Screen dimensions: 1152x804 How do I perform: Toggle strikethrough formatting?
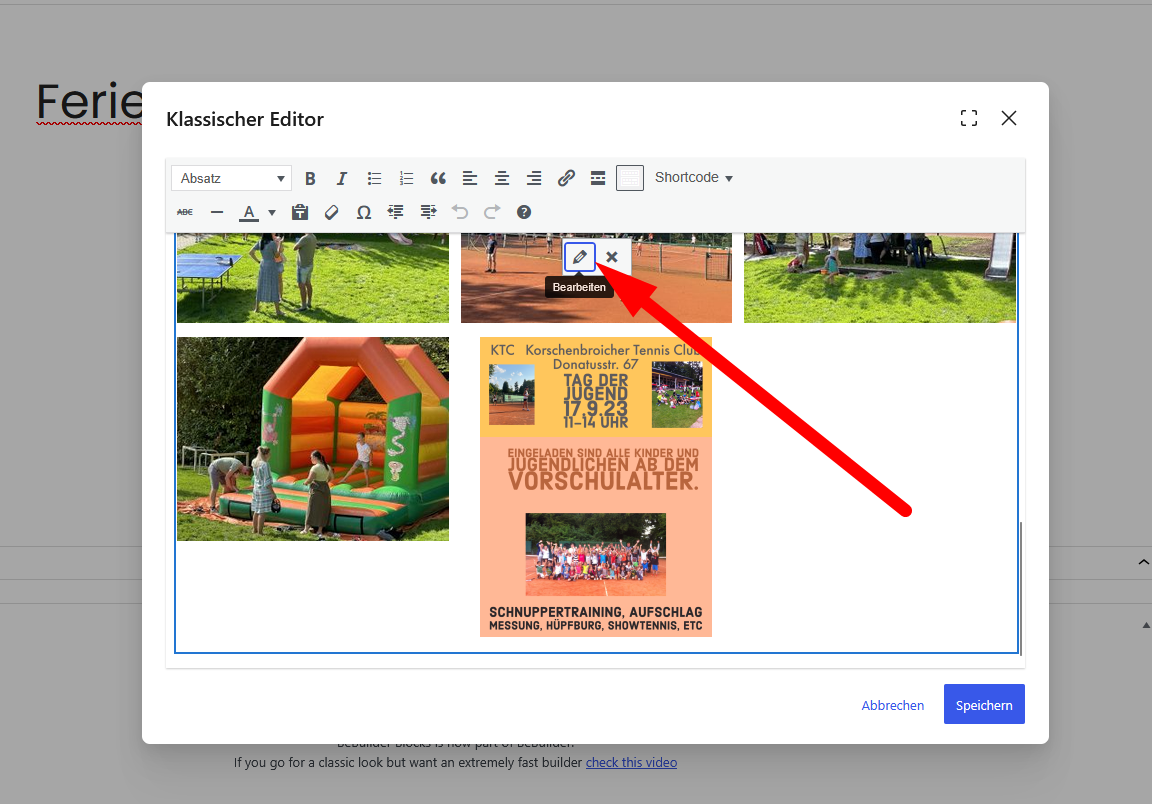[x=185, y=212]
